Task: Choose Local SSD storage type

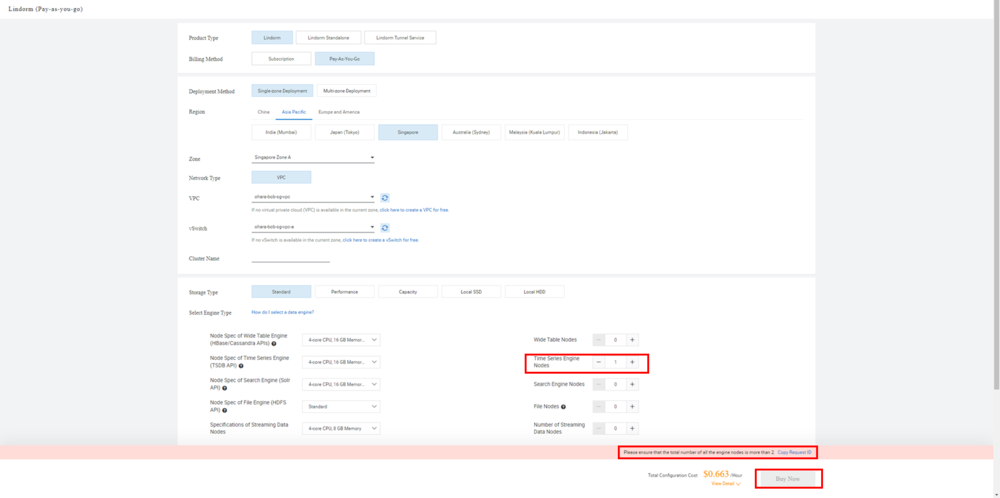Action: (471, 292)
